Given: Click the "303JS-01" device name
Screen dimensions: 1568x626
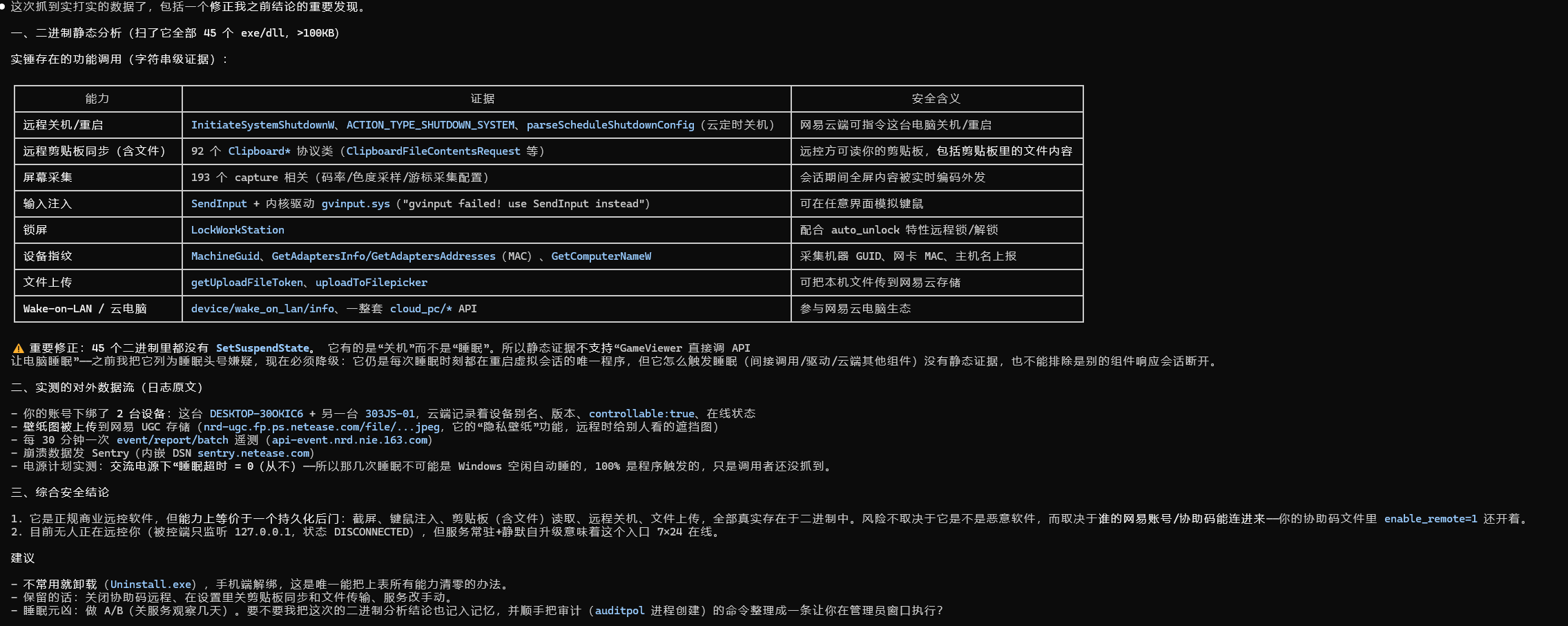Looking at the screenshot, I should [390, 414].
